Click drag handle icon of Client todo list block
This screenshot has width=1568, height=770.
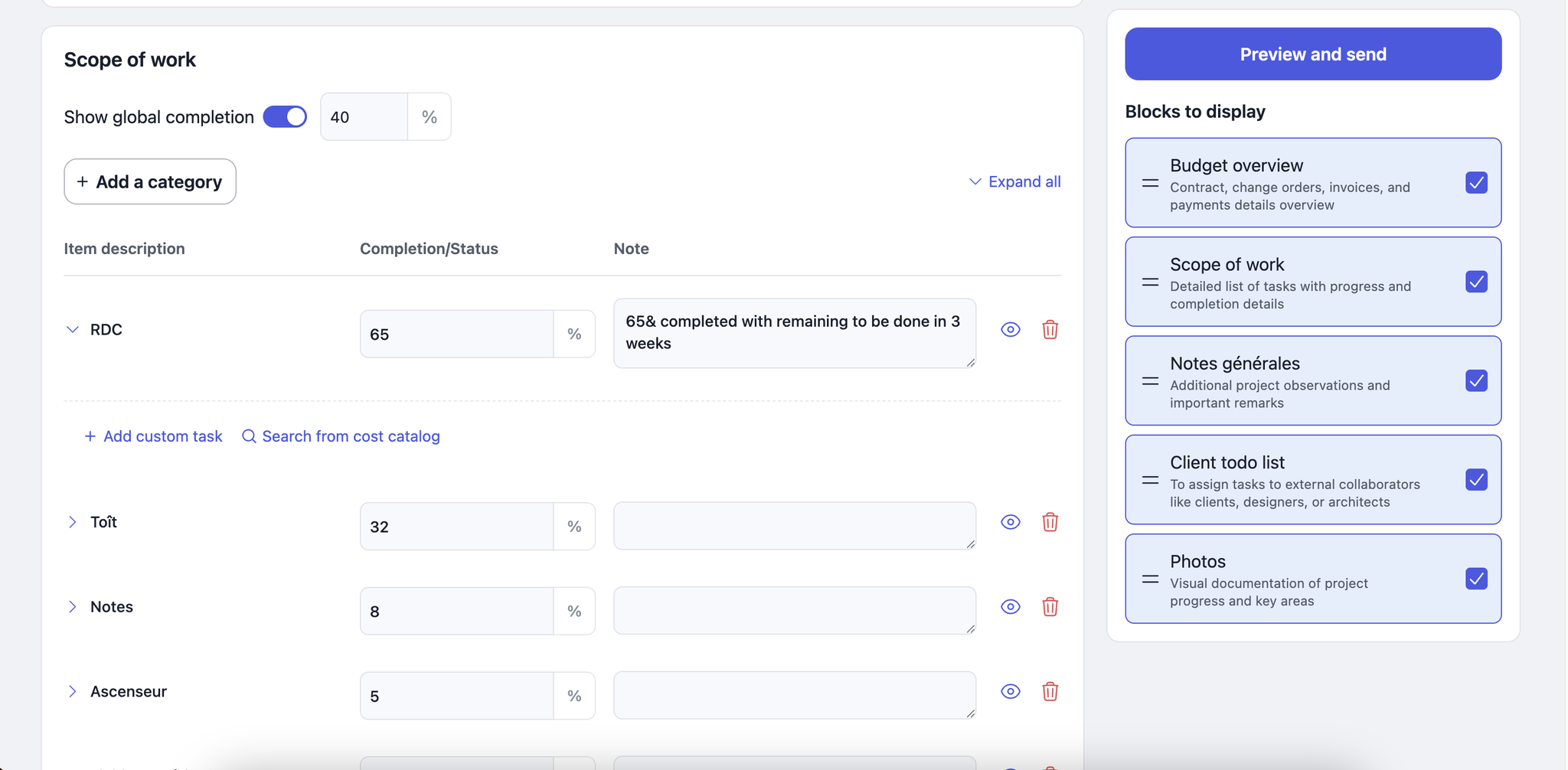click(1150, 480)
